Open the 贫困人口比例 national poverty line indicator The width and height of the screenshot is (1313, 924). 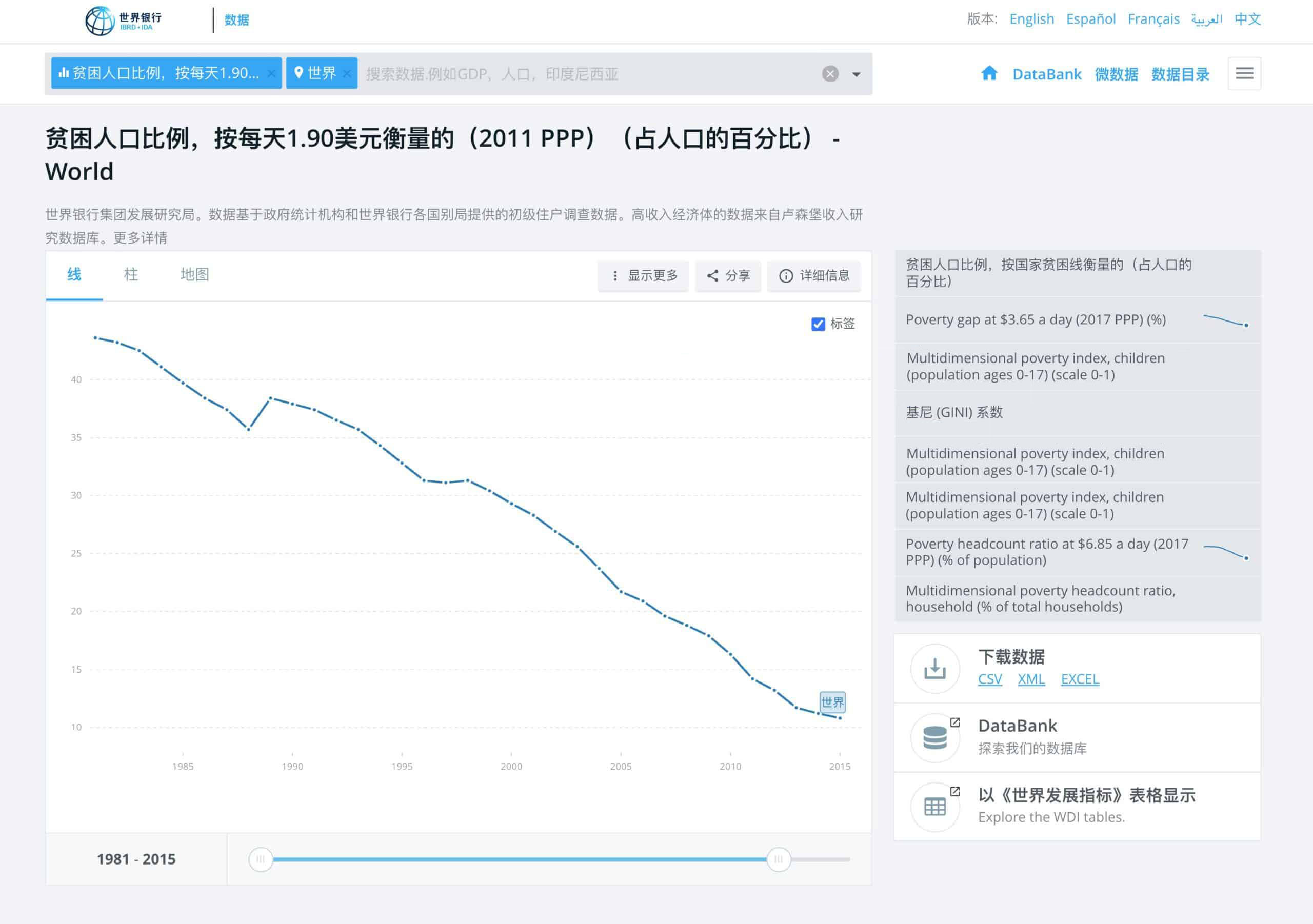tap(1078, 273)
